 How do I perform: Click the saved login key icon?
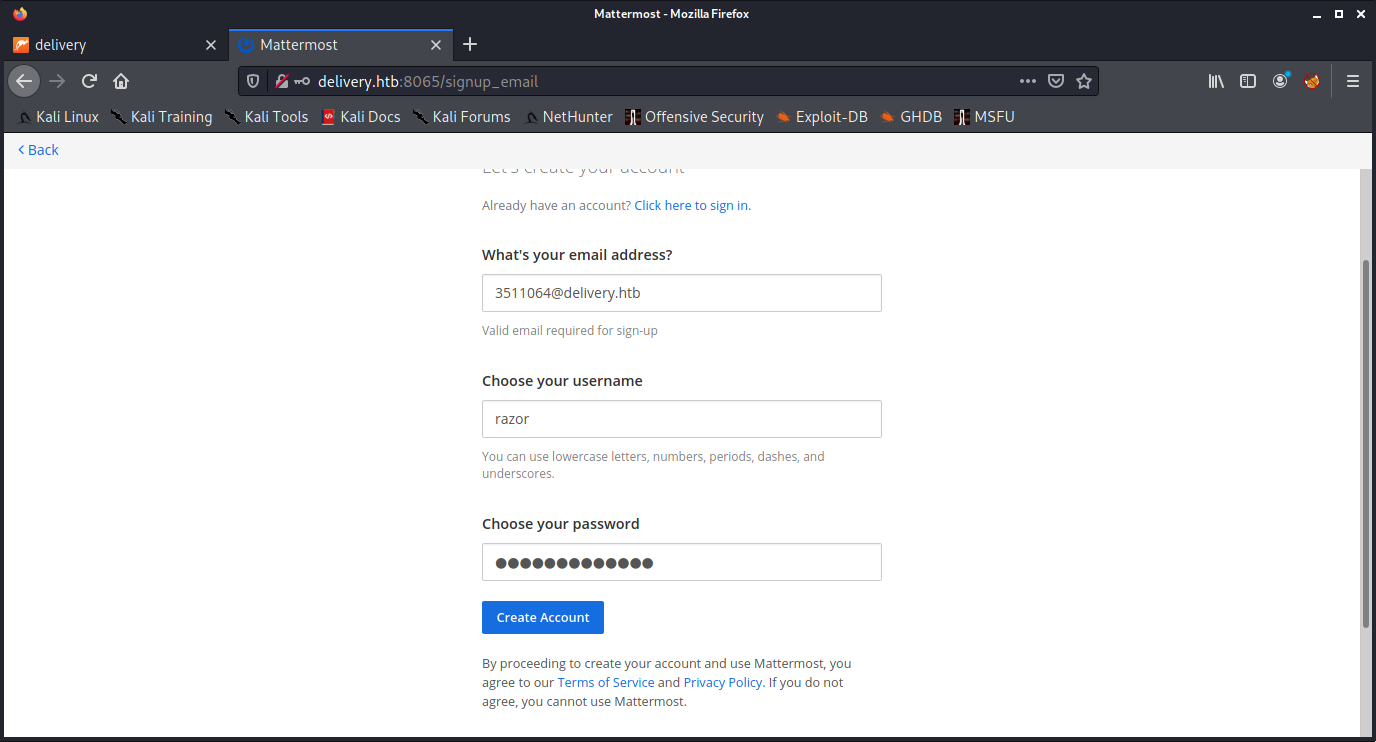point(303,81)
